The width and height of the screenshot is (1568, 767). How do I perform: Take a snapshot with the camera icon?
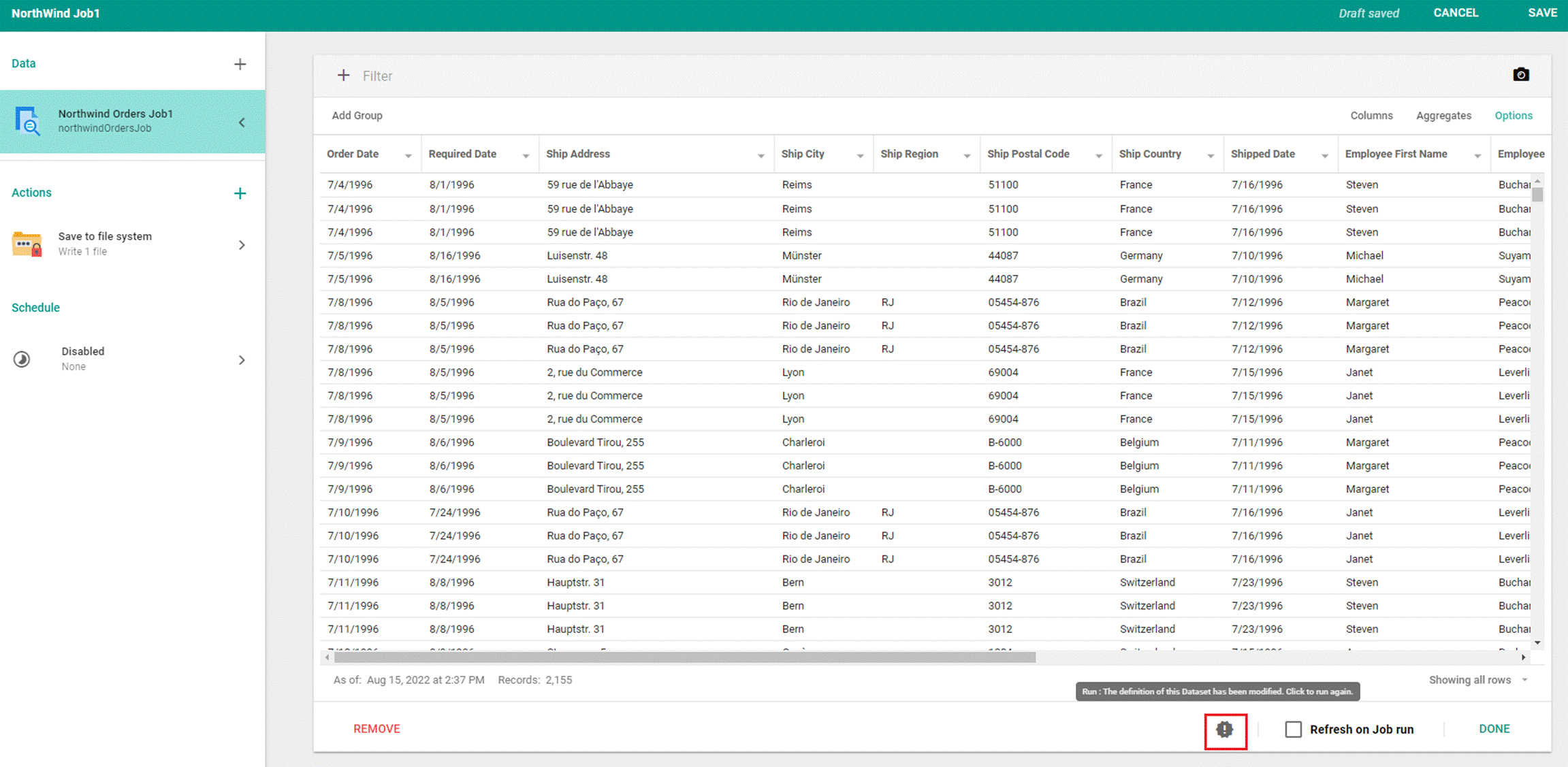[x=1520, y=75]
